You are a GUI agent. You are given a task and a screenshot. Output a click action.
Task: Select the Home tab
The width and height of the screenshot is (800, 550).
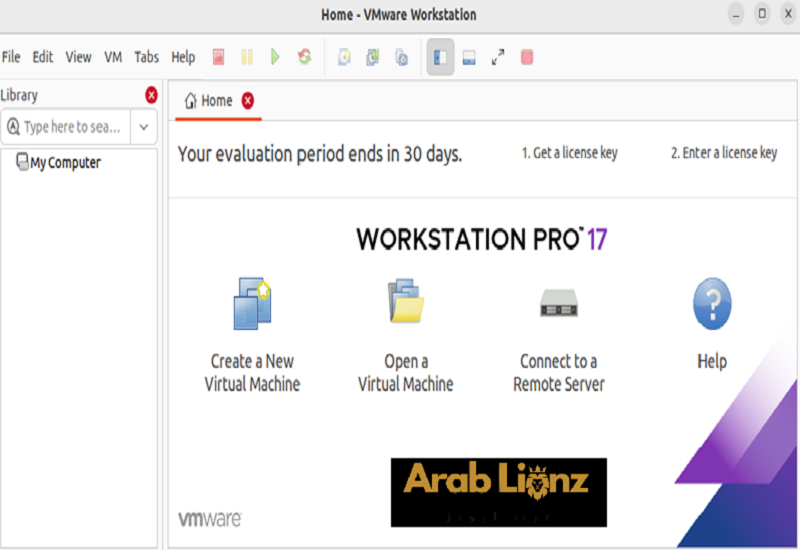[x=218, y=101]
